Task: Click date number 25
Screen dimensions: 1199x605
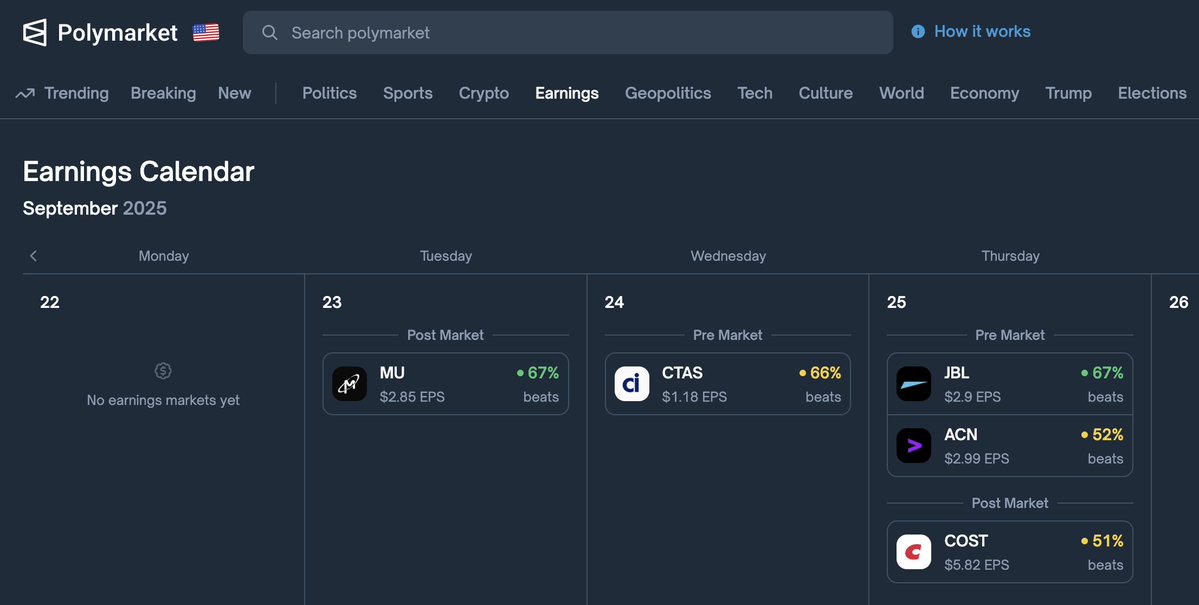Action: (896, 302)
